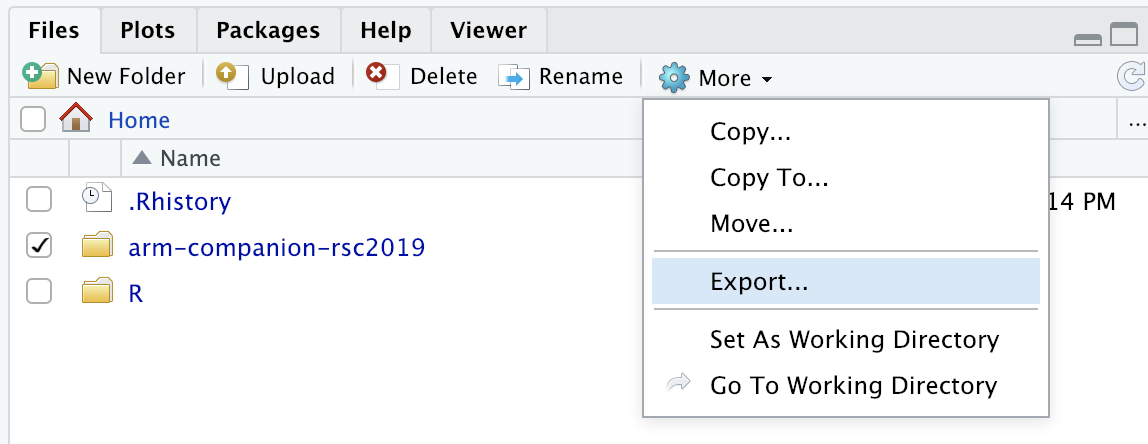
Task: Click the Upload arrow icon
Action: point(233,75)
